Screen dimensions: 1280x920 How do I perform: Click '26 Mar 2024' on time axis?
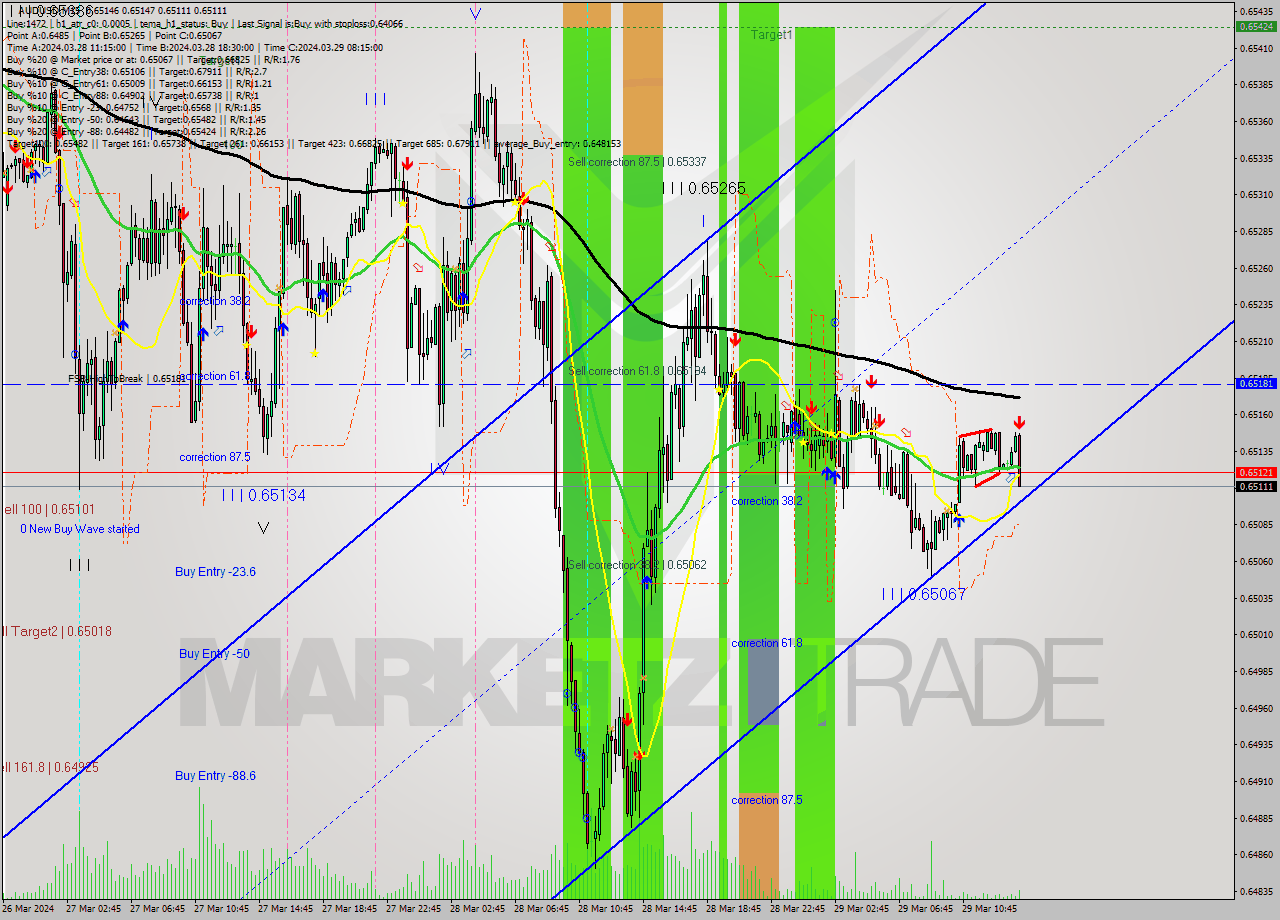coord(29,909)
